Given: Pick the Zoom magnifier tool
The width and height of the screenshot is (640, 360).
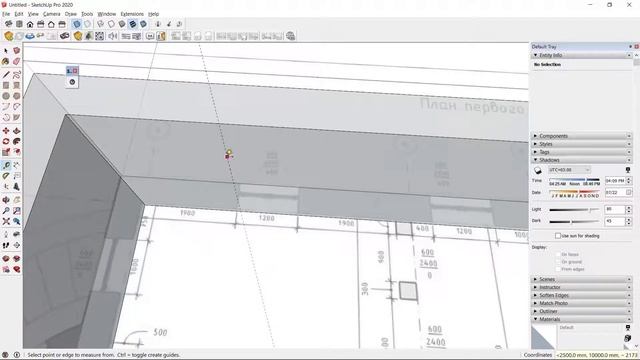Looking at the screenshot, I should [x=6, y=211].
